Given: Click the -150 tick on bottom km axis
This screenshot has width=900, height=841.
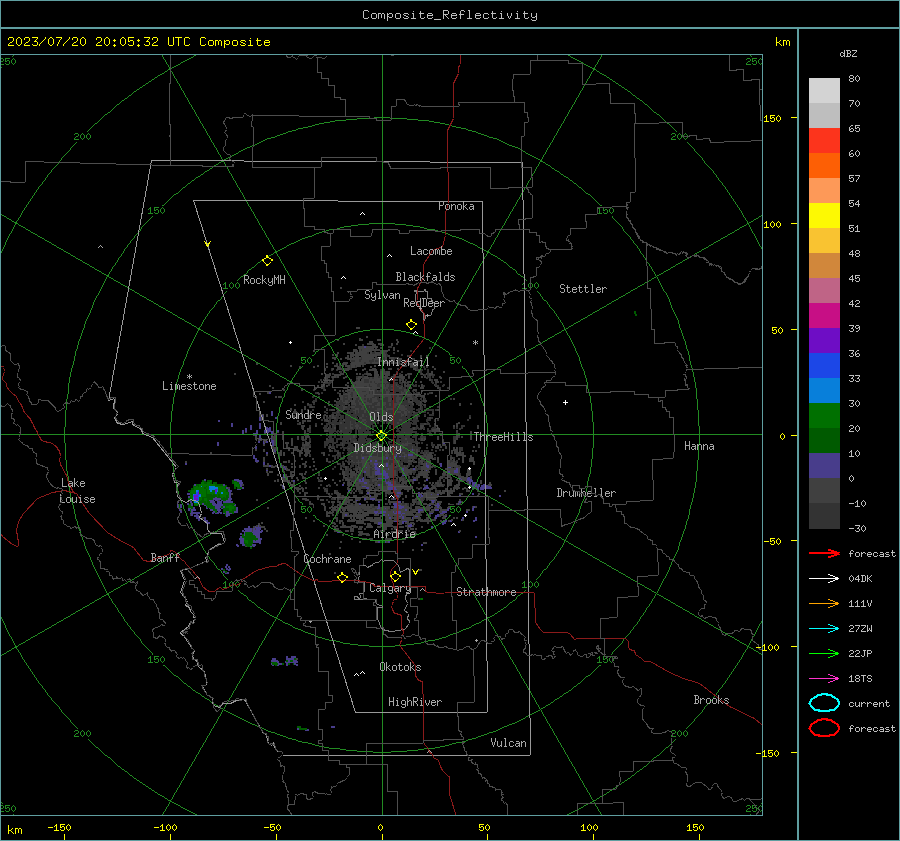Looking at the screenshot, I should (59, 827).
